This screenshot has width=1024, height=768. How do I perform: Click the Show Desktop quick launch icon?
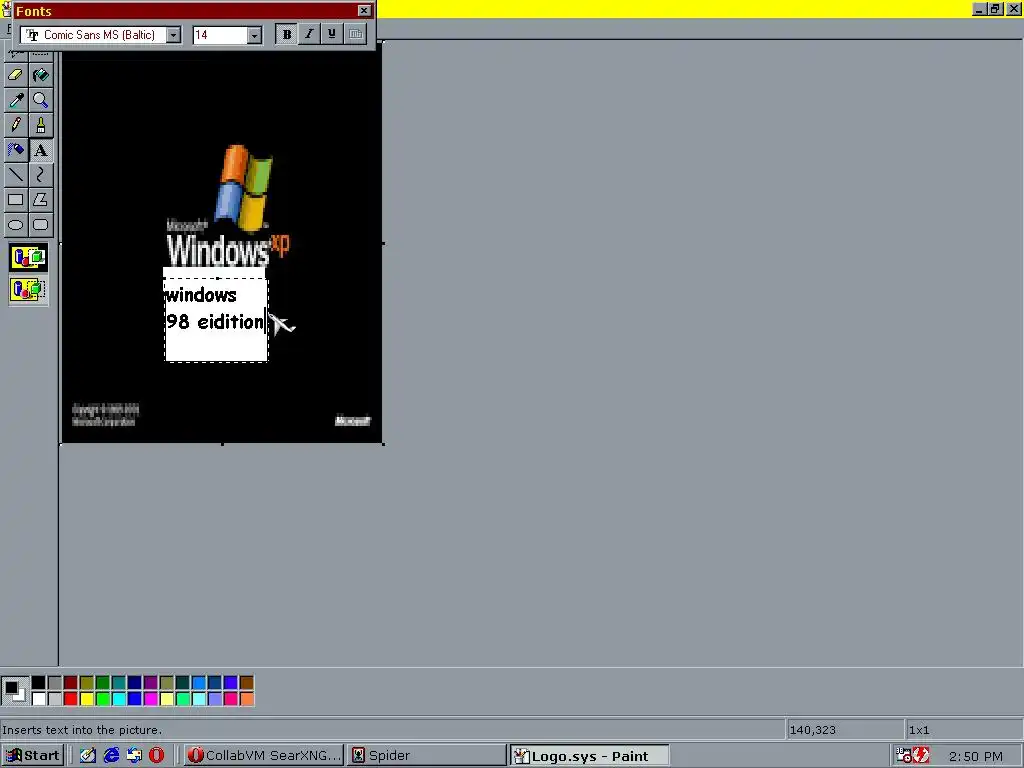(x=88, y=756)
